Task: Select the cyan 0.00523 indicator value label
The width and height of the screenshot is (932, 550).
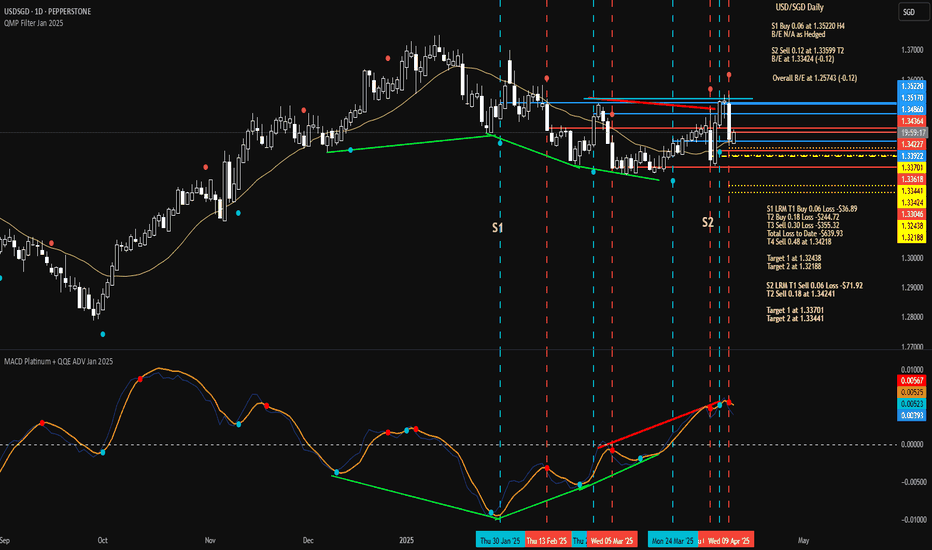Action: 912,404
